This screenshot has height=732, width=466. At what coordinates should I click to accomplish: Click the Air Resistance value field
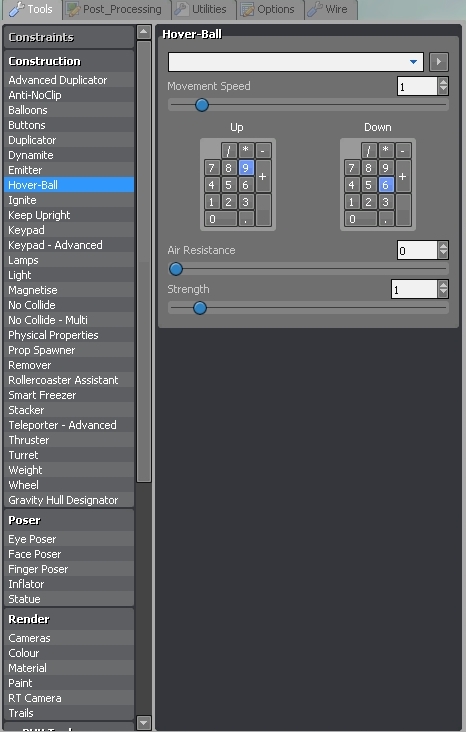tap(417, 251)
